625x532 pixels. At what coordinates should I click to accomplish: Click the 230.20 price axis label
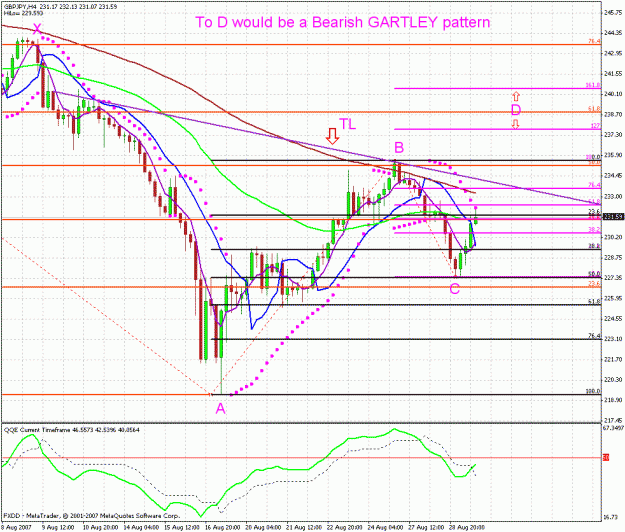pos(613,237)
